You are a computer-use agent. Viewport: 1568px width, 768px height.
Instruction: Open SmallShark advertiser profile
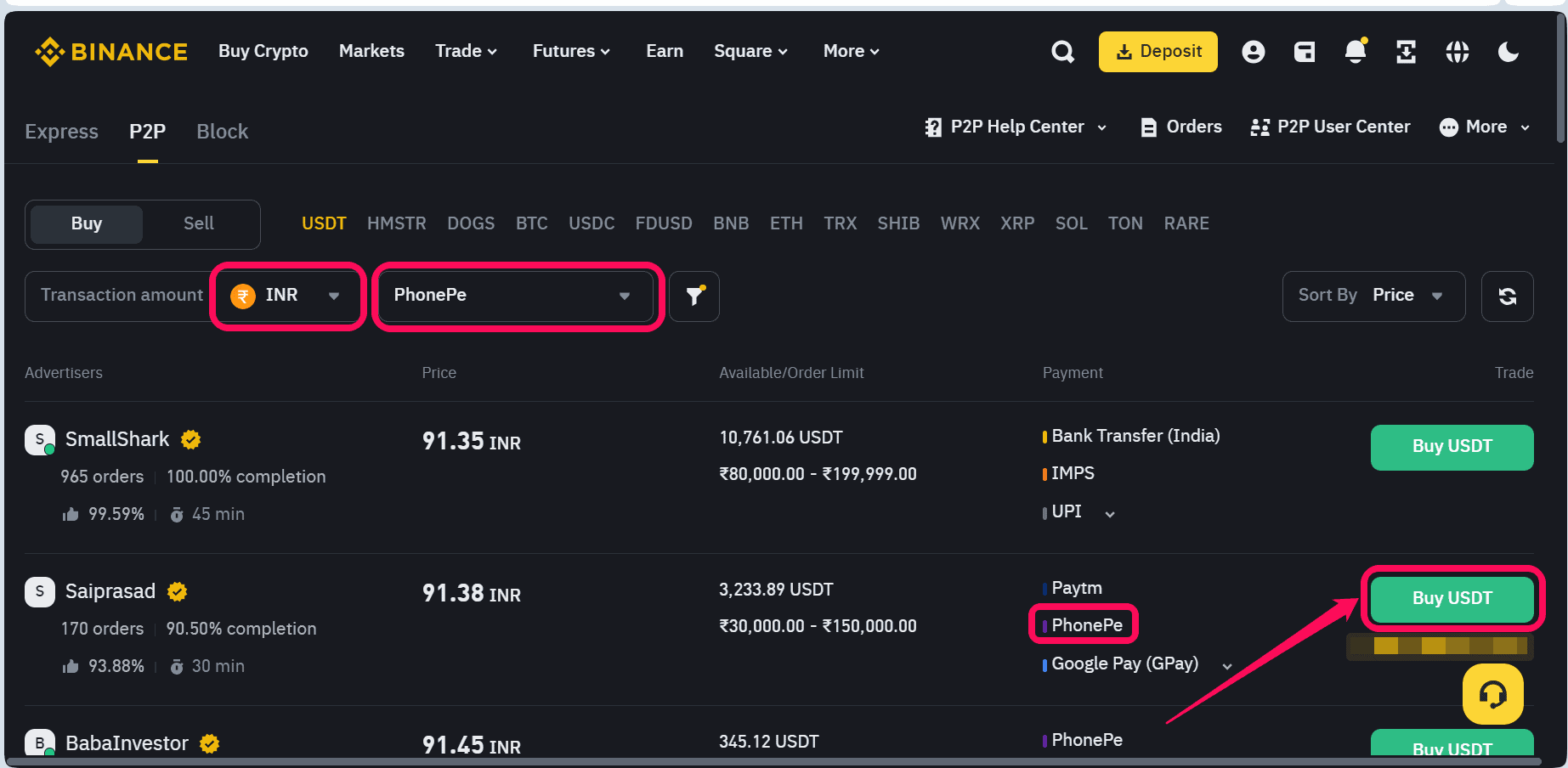[117, 439]
